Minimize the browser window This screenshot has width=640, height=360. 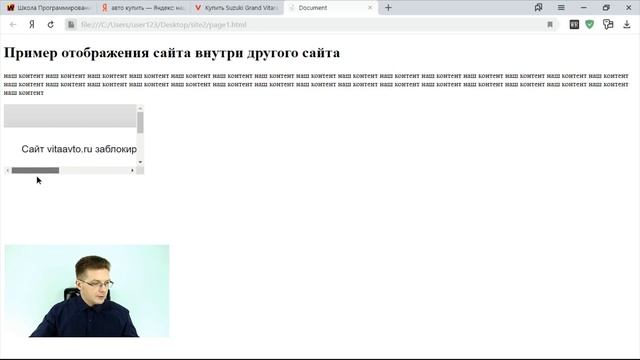click(583, 7)
